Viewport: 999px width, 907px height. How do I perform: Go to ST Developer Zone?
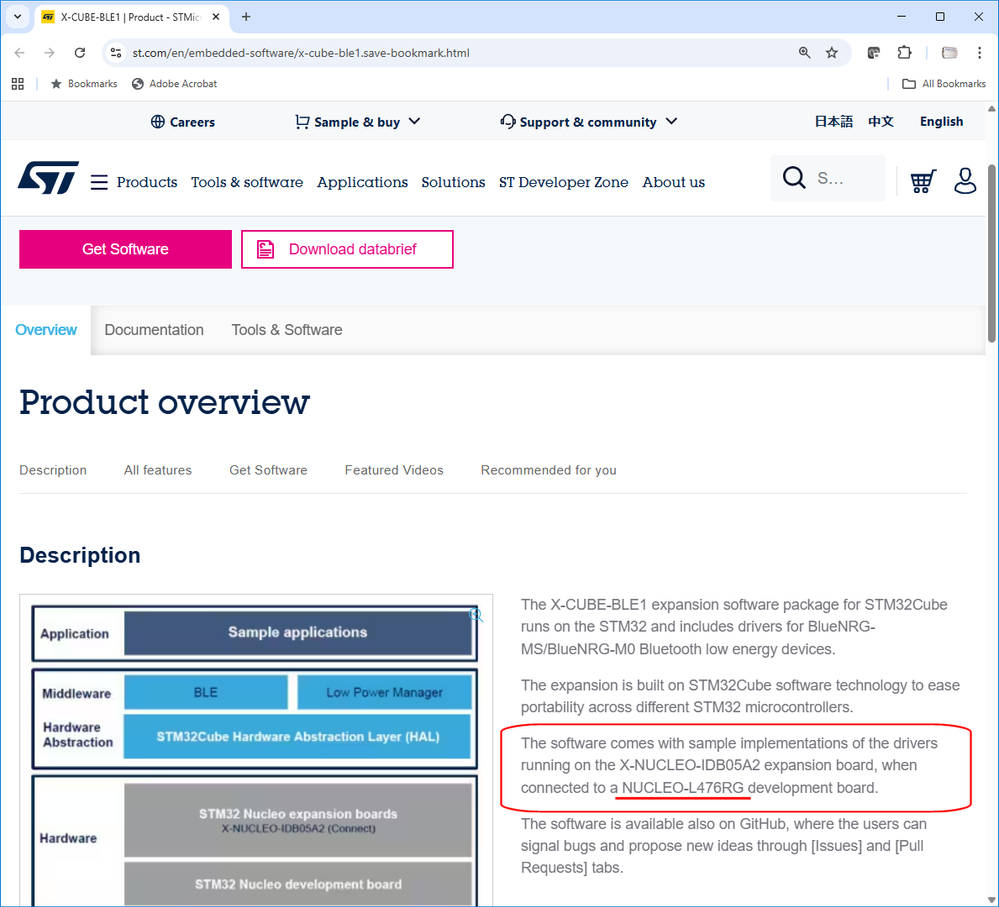pyautogui.click(x=563, y=182)
